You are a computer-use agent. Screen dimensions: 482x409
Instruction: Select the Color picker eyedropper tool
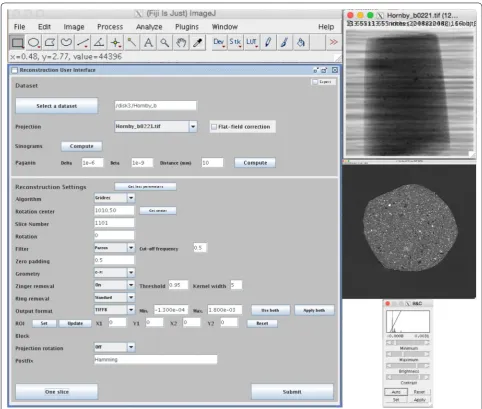click(x=197, y=42)
